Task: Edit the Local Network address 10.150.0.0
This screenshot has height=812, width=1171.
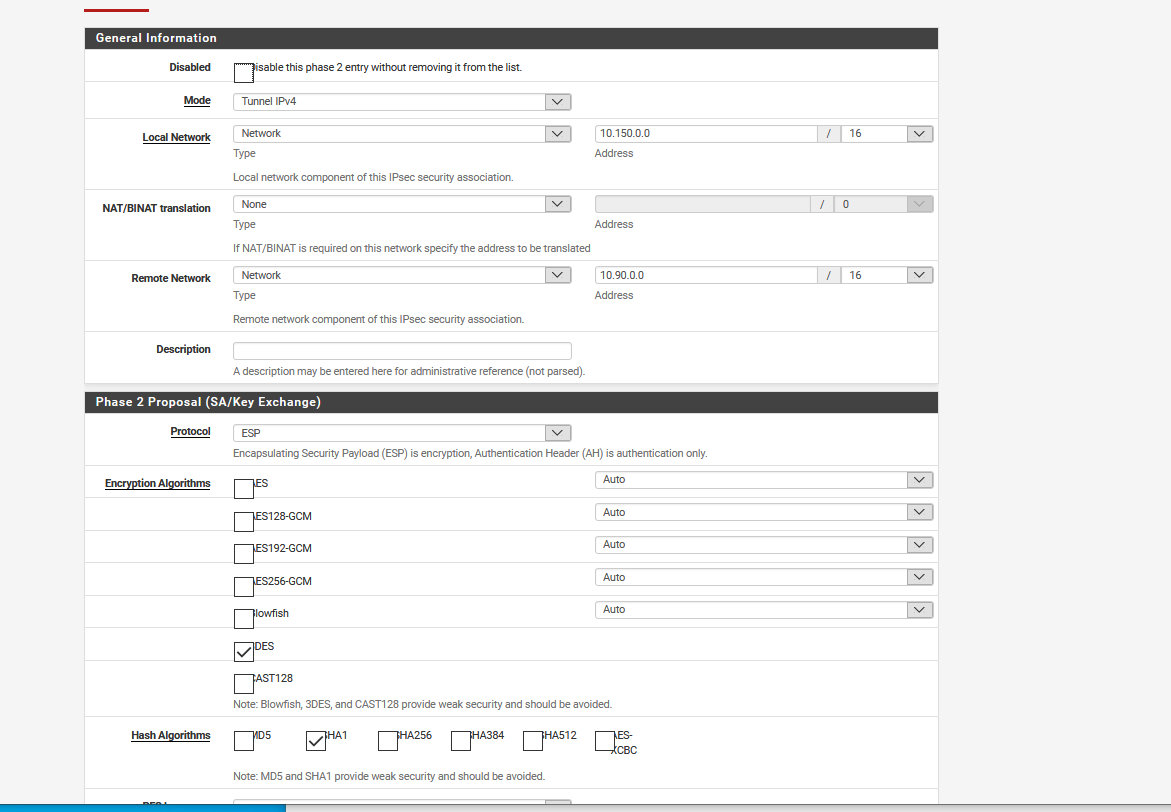Action: [x=706, y=134]
